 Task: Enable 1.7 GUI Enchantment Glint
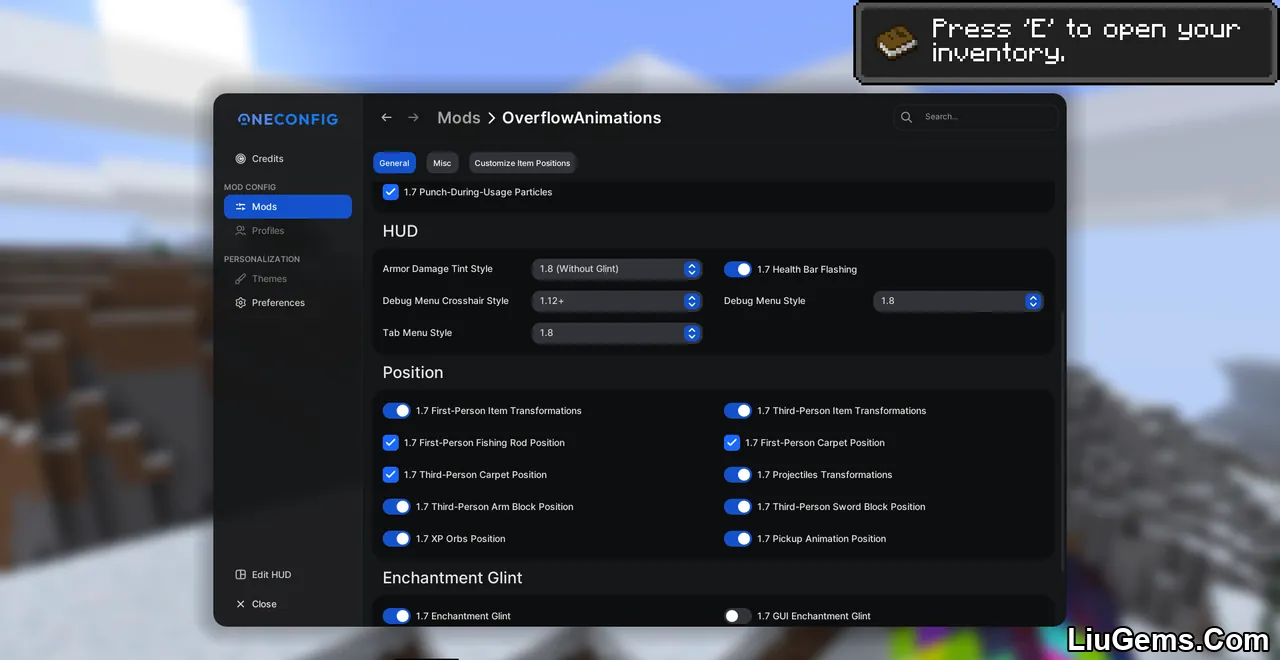pos(738,616)
